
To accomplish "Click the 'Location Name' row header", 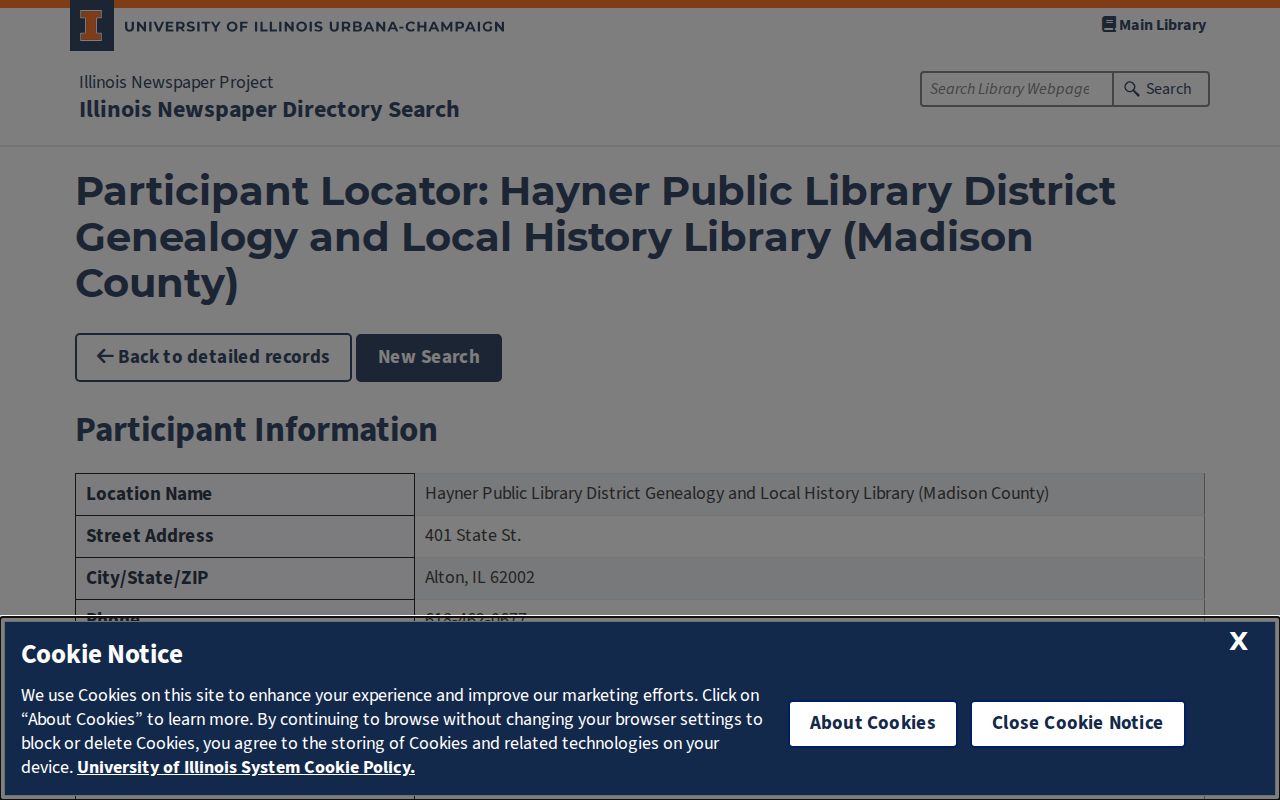I will click(x=245, y=494).
